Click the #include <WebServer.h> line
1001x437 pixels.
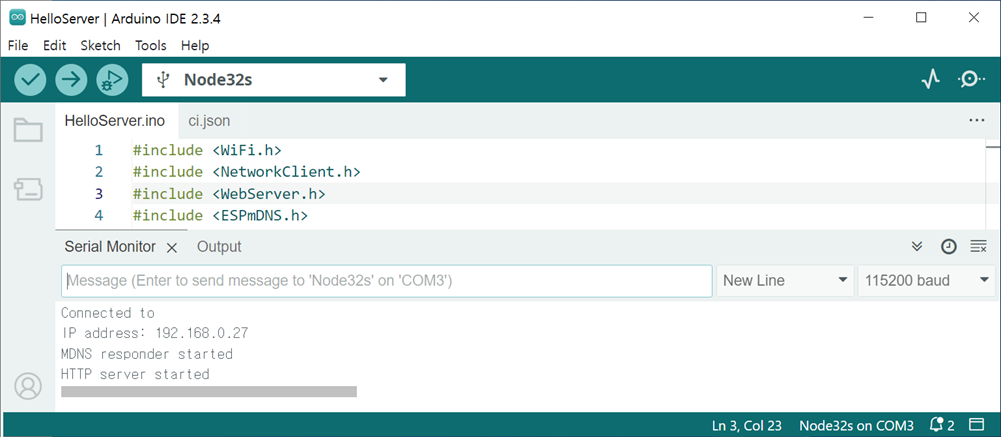[229, 194]
